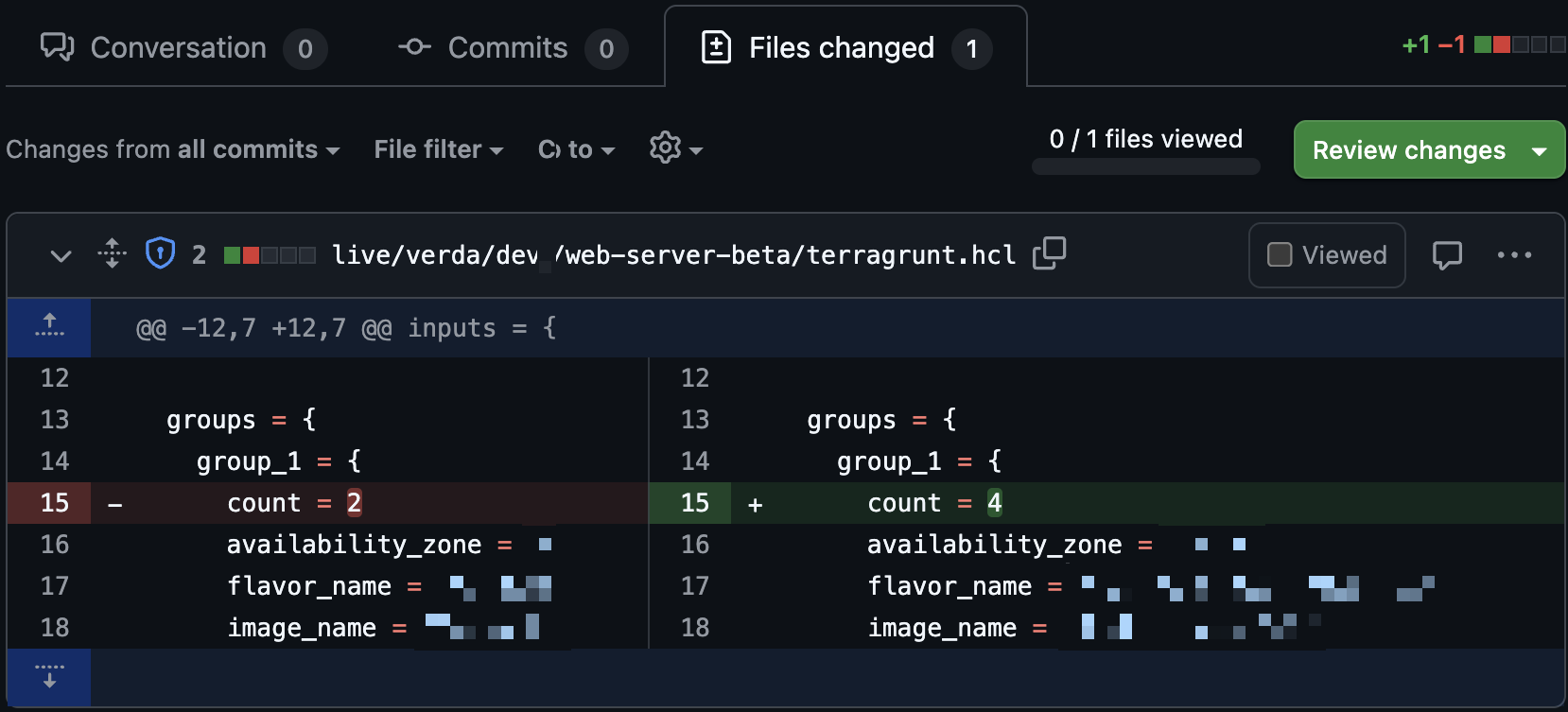Click the file header diffstat squares
This screenshot has height=712, width=1568.
270,254
